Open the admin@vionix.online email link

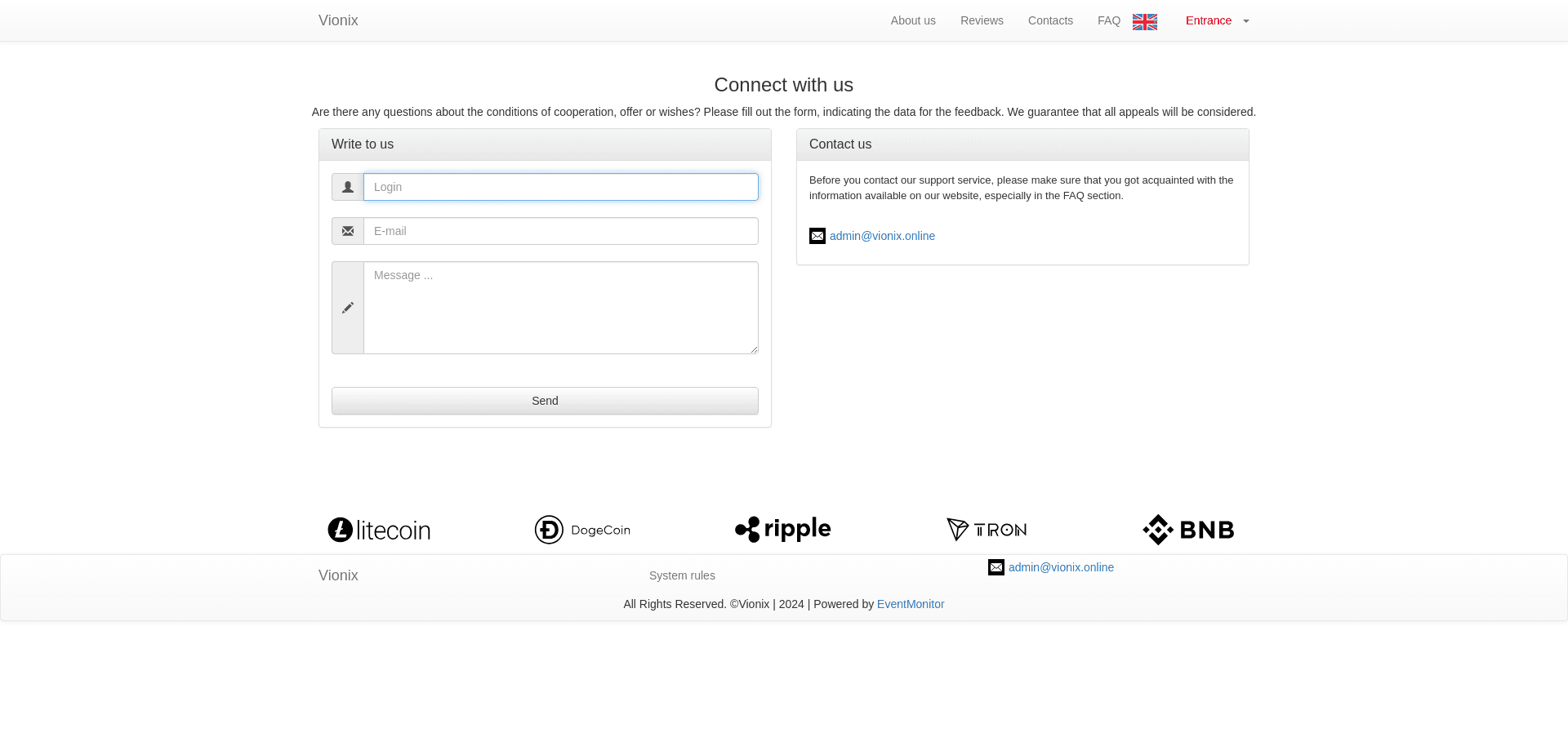(x=883, y=236)
